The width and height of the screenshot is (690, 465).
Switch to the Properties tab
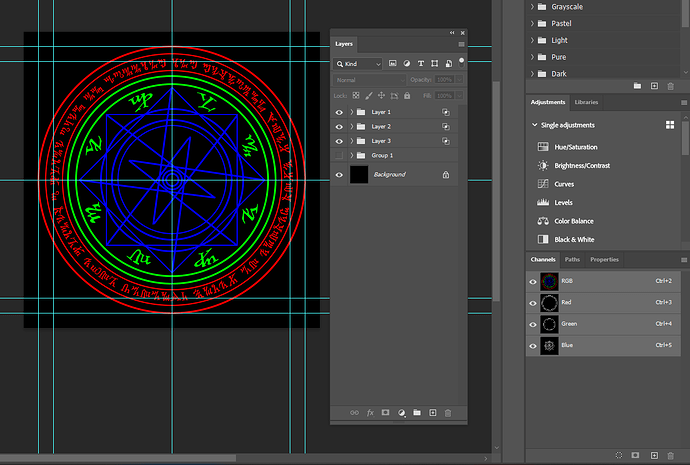pyautogui.click(x=604, y=260)
